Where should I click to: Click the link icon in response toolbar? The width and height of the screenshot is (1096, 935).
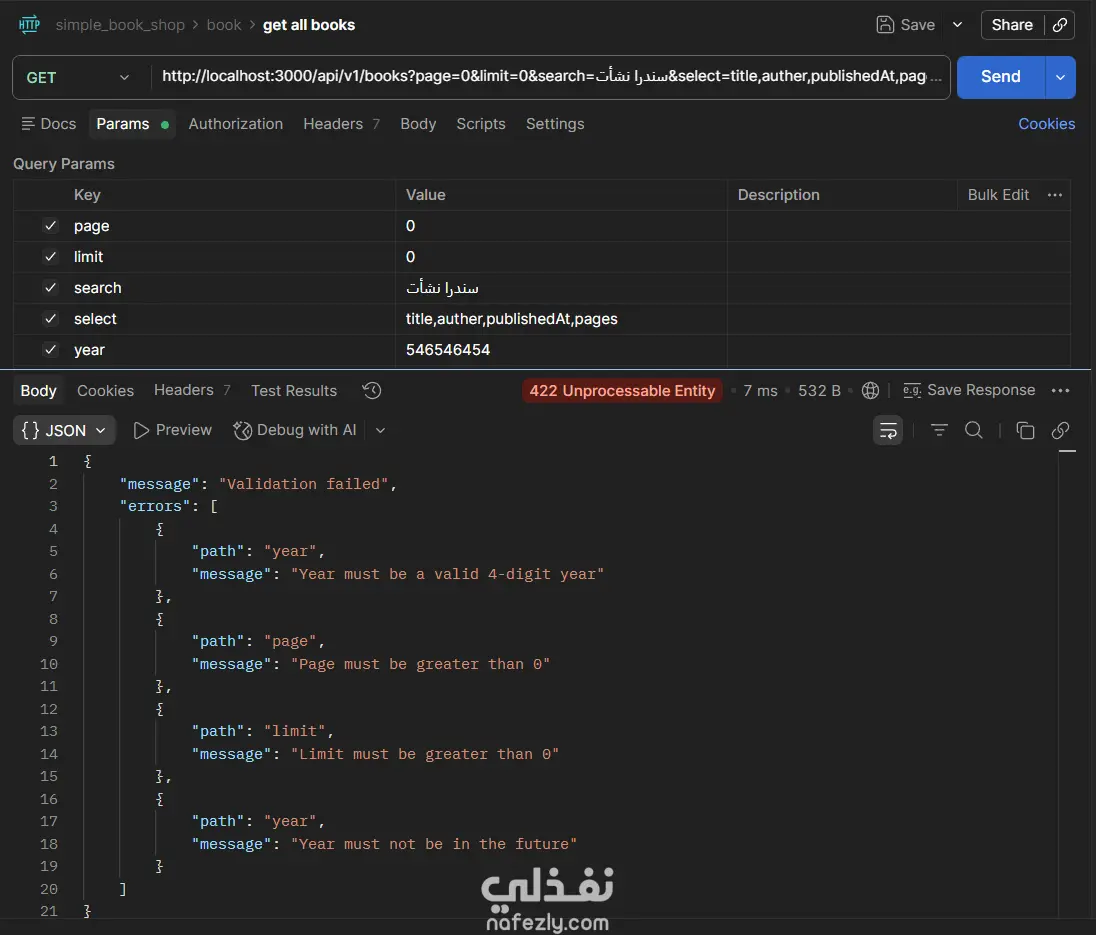coord(1061,431)
